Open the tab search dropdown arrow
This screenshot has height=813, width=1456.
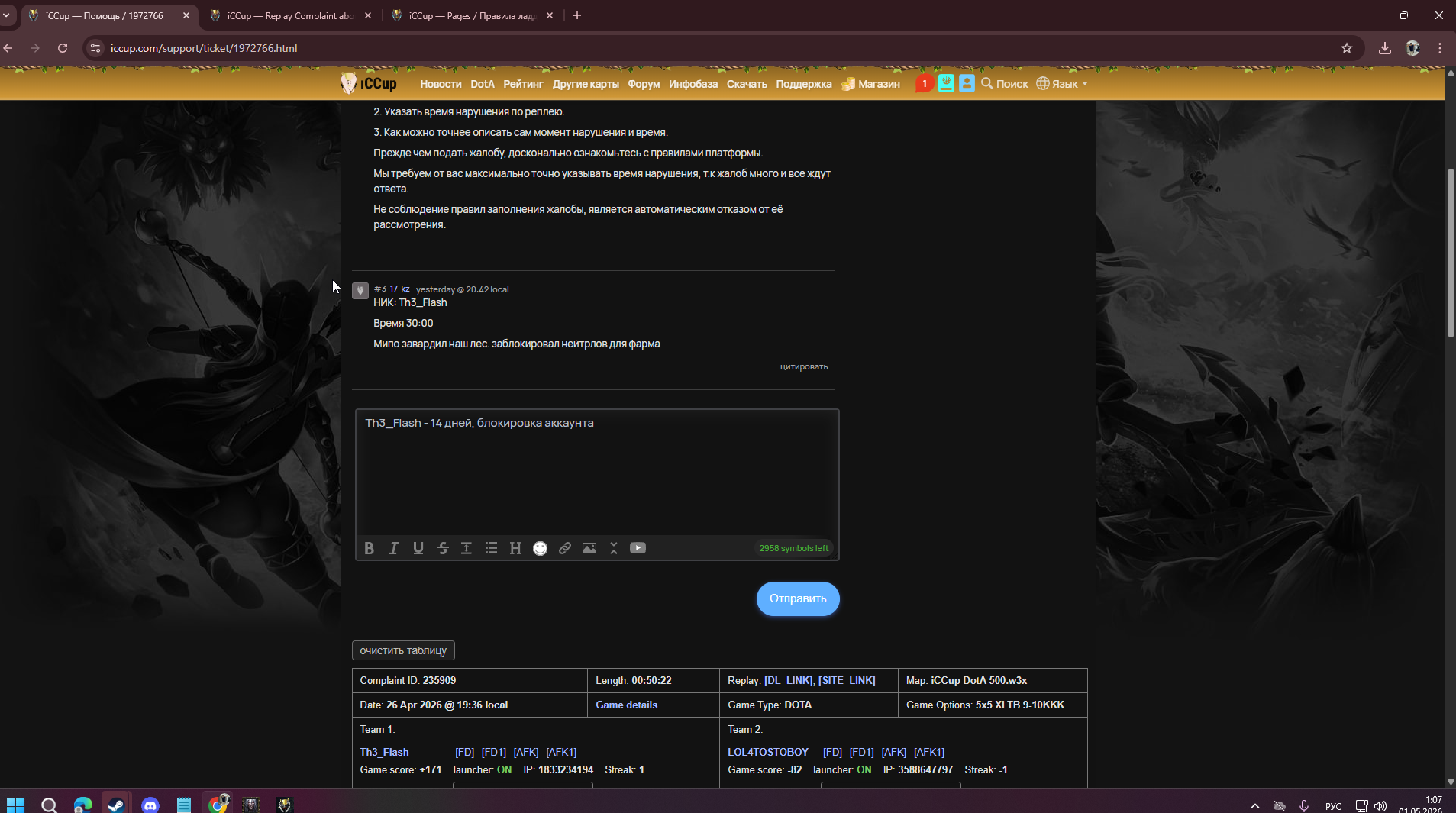6,15
